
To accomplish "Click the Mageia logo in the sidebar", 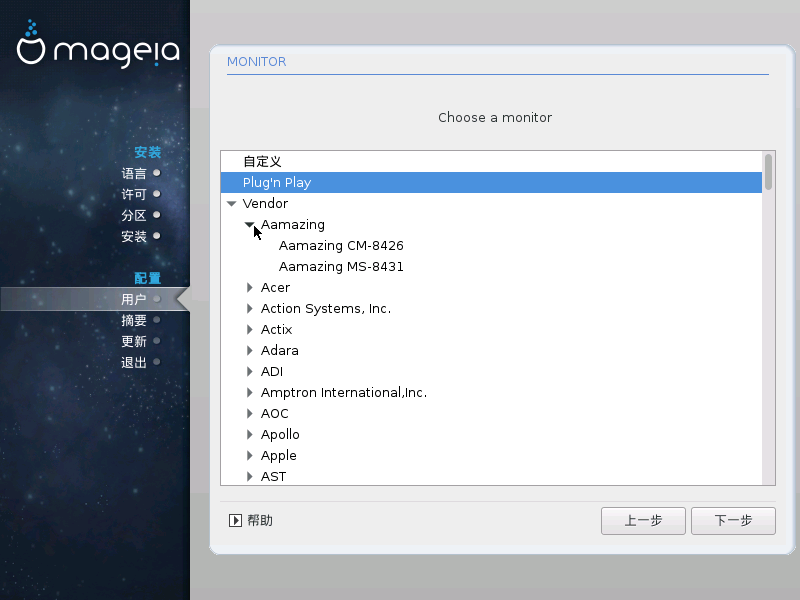I will click(x=98, y=43).
